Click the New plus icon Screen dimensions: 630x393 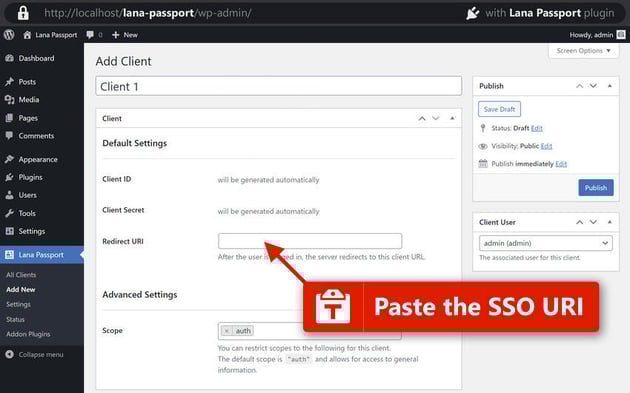tap(116, 35)
